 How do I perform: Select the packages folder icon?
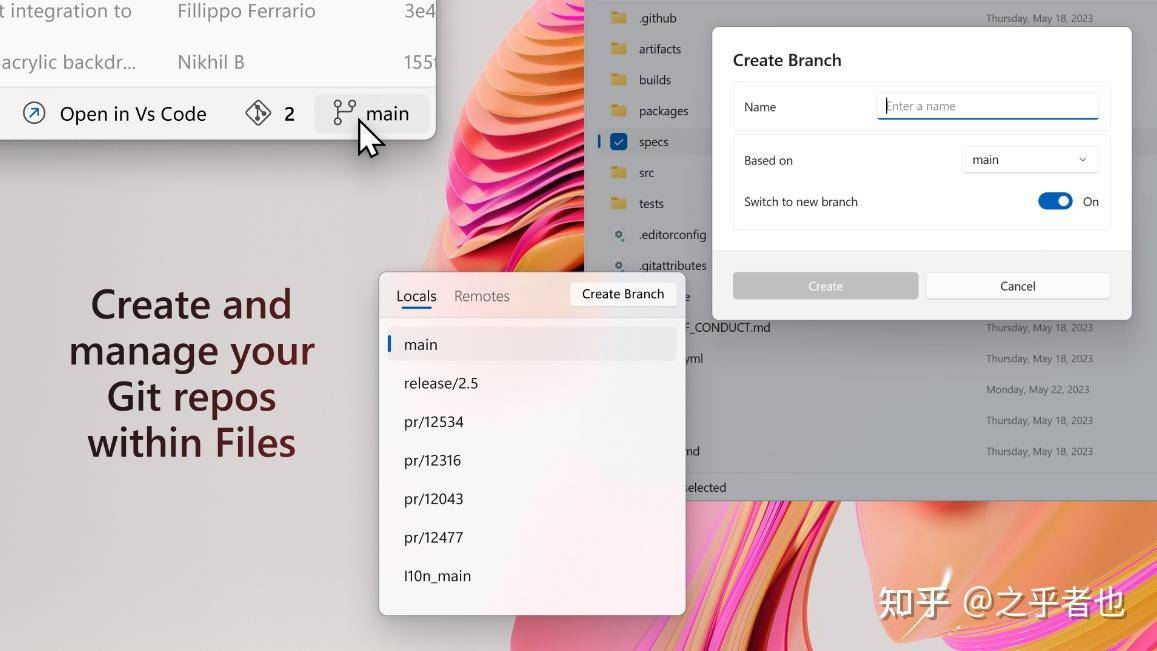point(618,111)
